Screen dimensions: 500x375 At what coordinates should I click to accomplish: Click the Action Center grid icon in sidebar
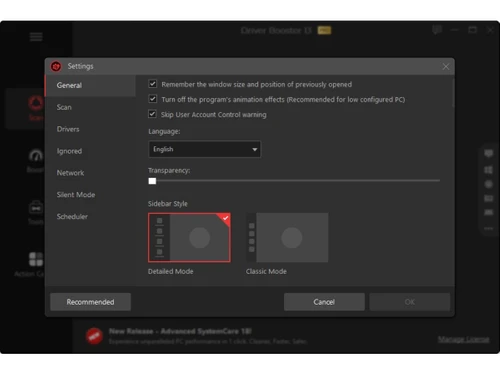[36, 259]
